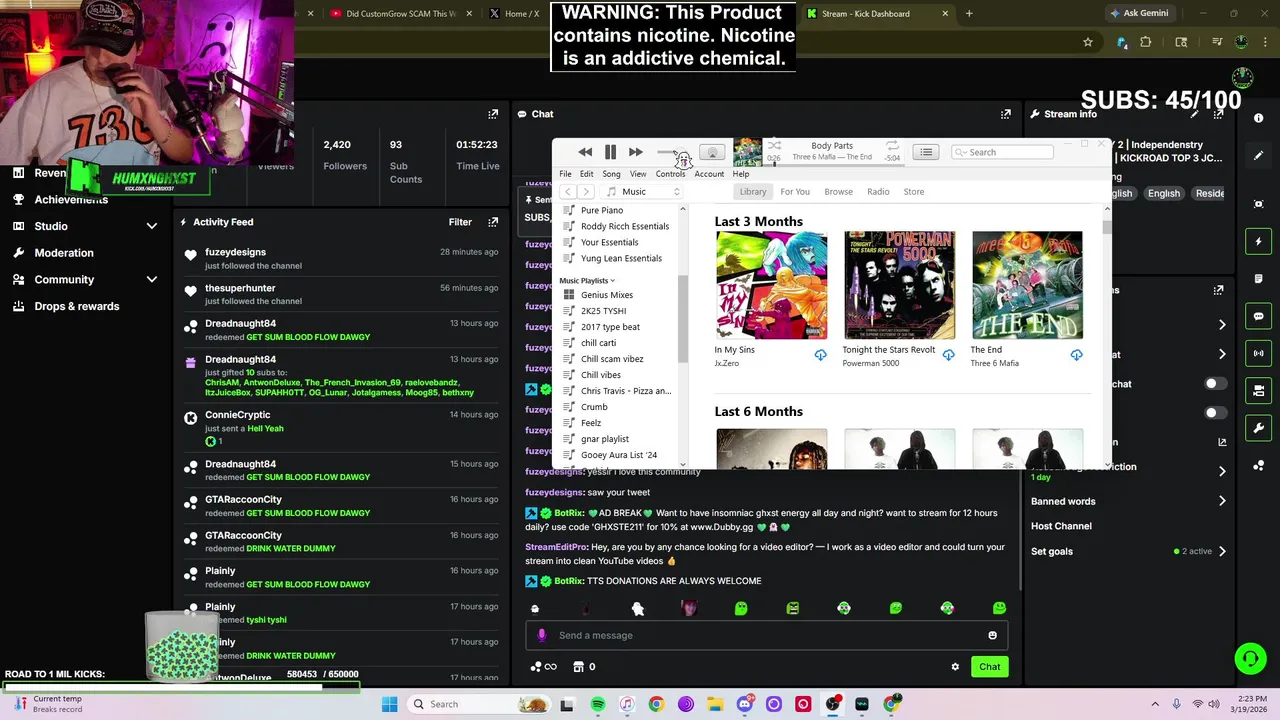Open Moderation in the sidebar
The image size is (1280, 720).
coord(64,253)
